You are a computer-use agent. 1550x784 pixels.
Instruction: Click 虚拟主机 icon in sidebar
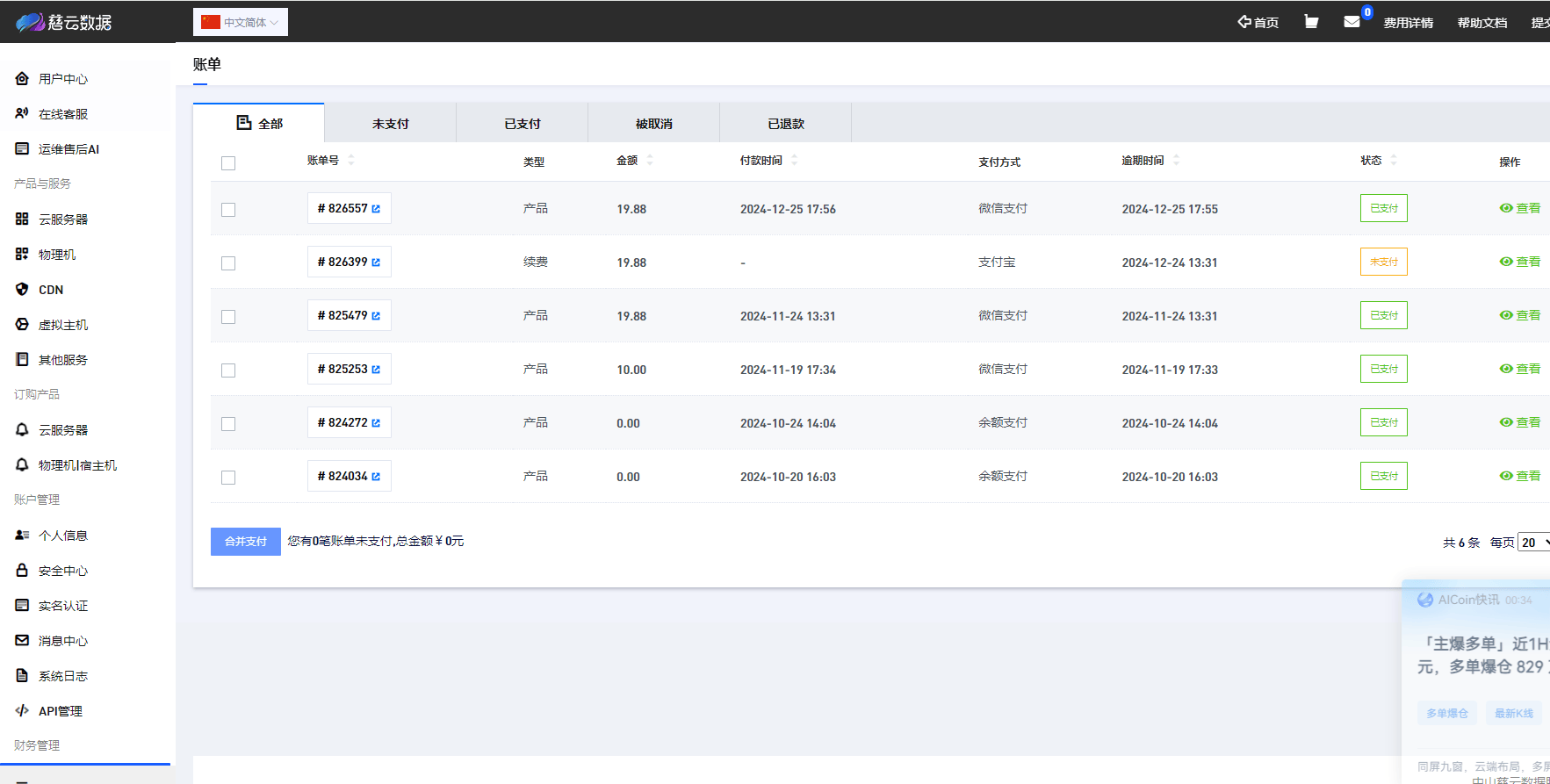tap(22, 325)
